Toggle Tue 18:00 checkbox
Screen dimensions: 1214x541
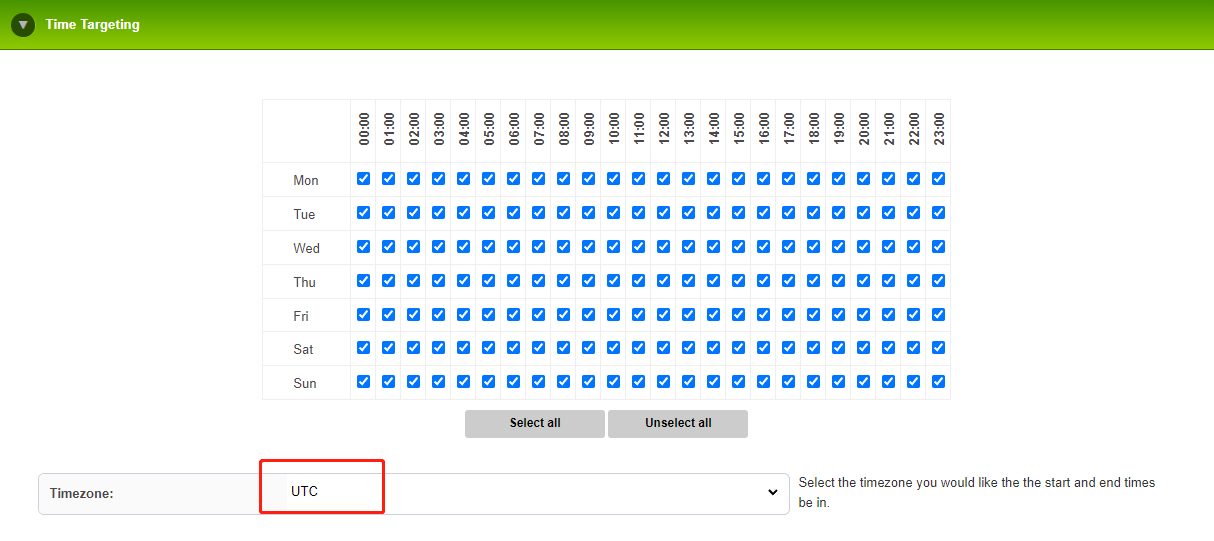pyautogui.click(x=813, y=213)
